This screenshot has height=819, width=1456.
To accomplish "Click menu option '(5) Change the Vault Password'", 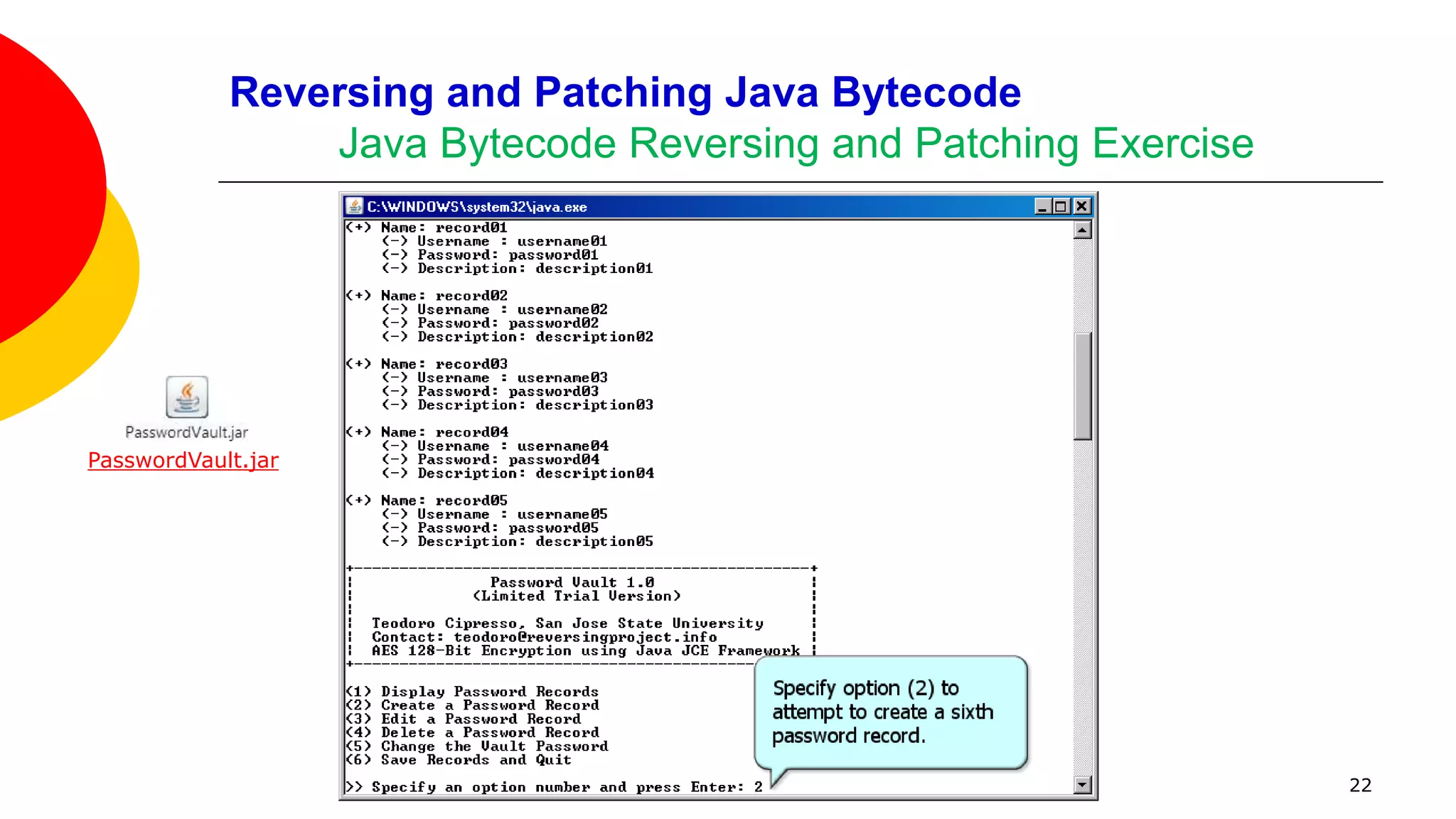I will pos(477,746).
